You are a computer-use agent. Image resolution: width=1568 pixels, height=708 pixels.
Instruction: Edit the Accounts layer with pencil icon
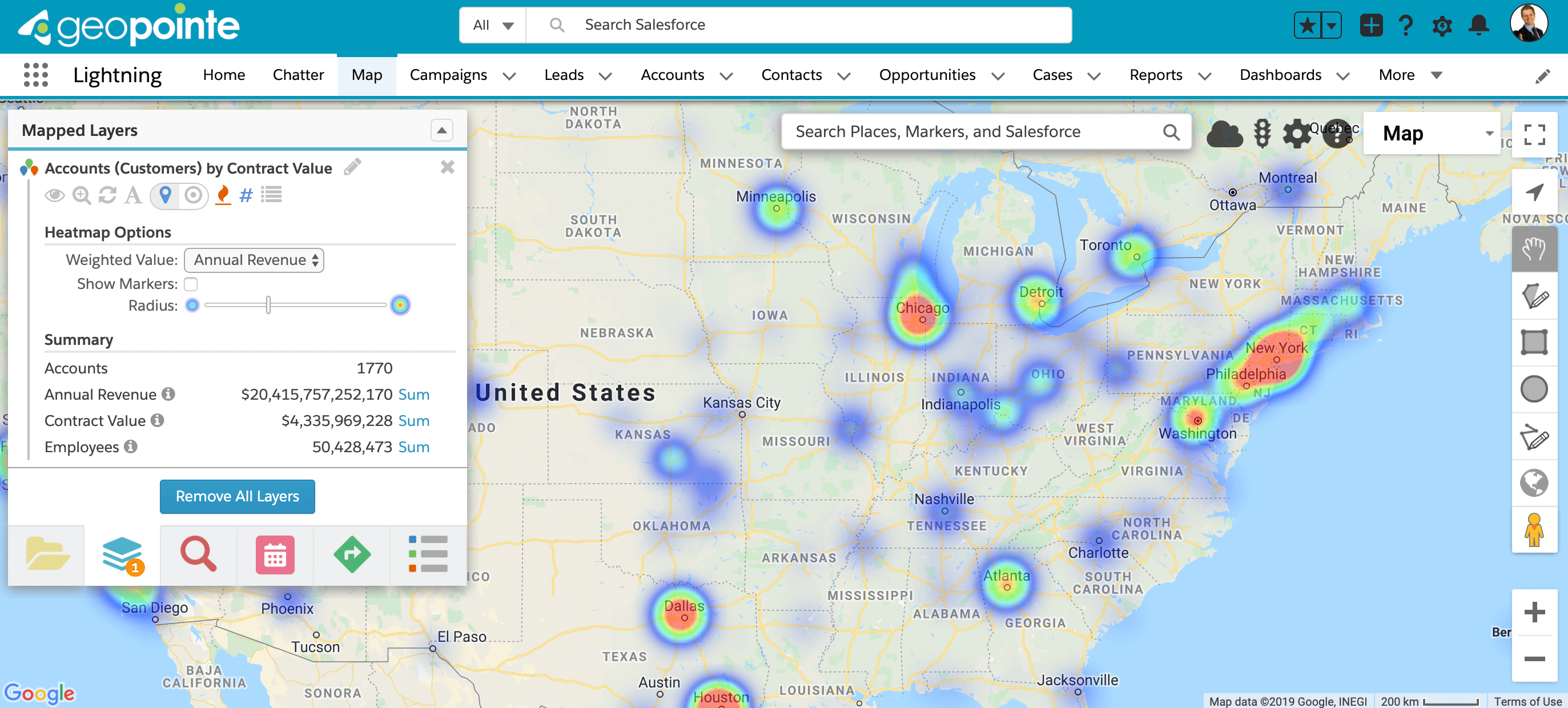pos(352,167)
